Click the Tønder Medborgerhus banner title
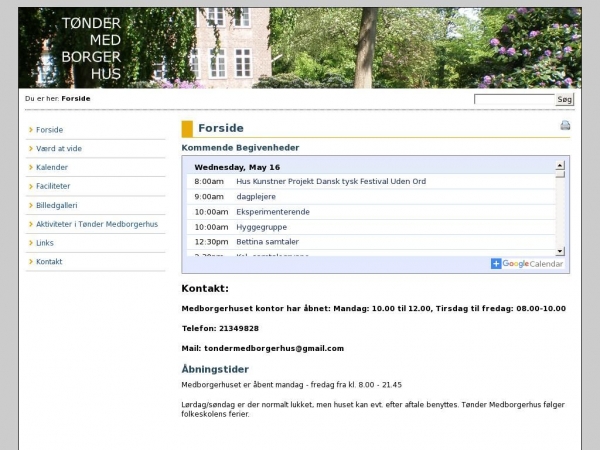This screenshot has height=450, width=600. coord(91,48)
